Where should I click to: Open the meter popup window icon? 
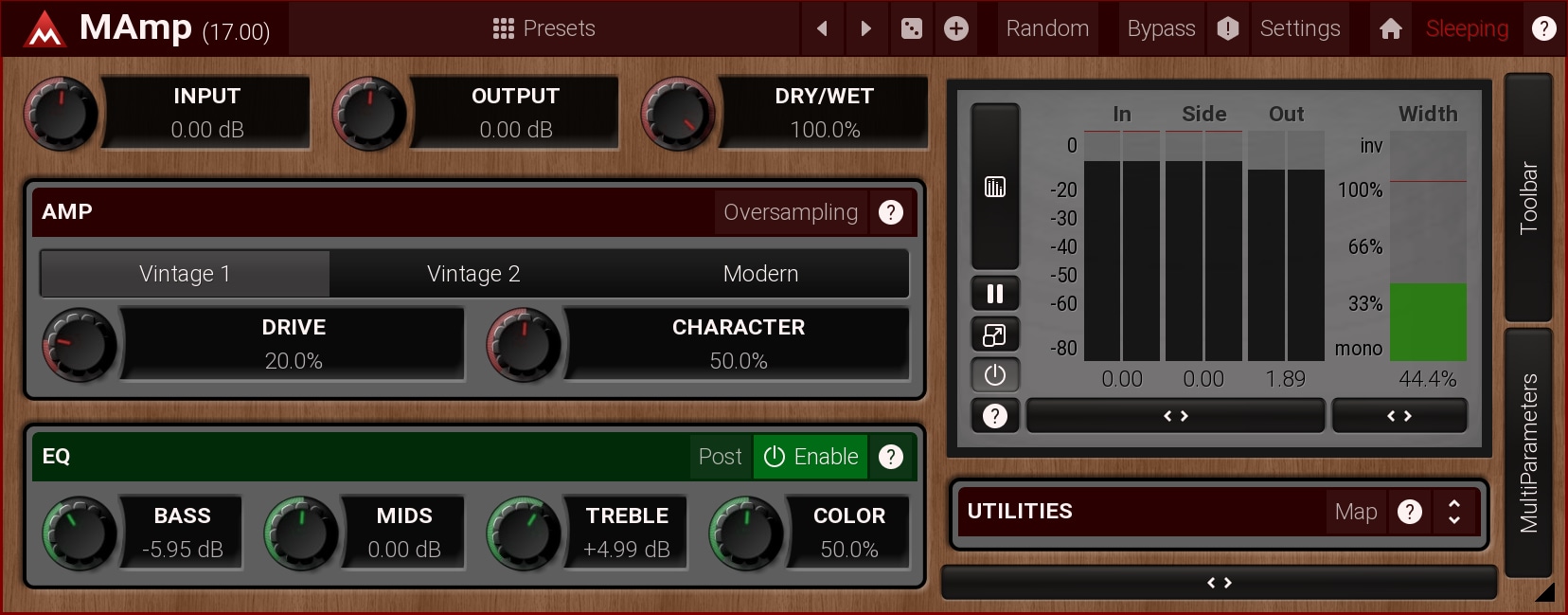point(994,335)
